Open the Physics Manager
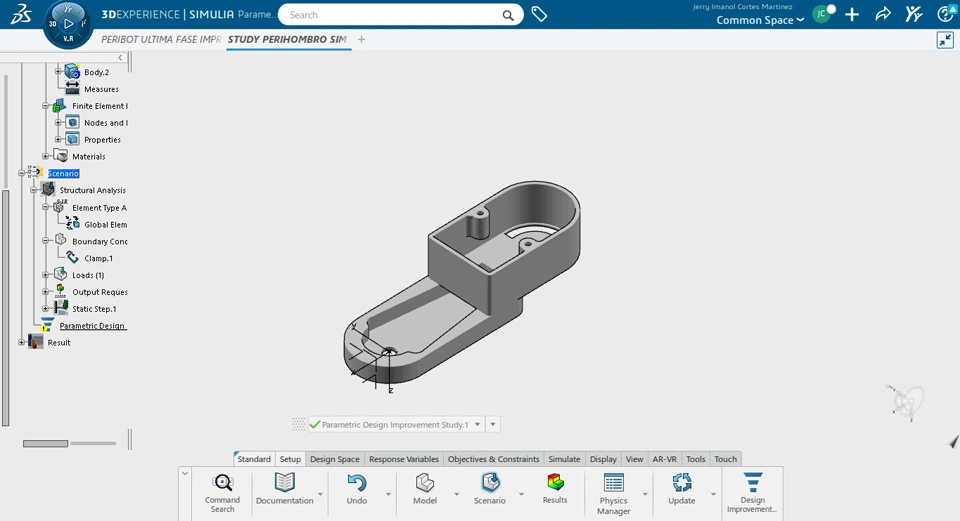The height and width of the screenshot is (521, 960). coord(613,490)
